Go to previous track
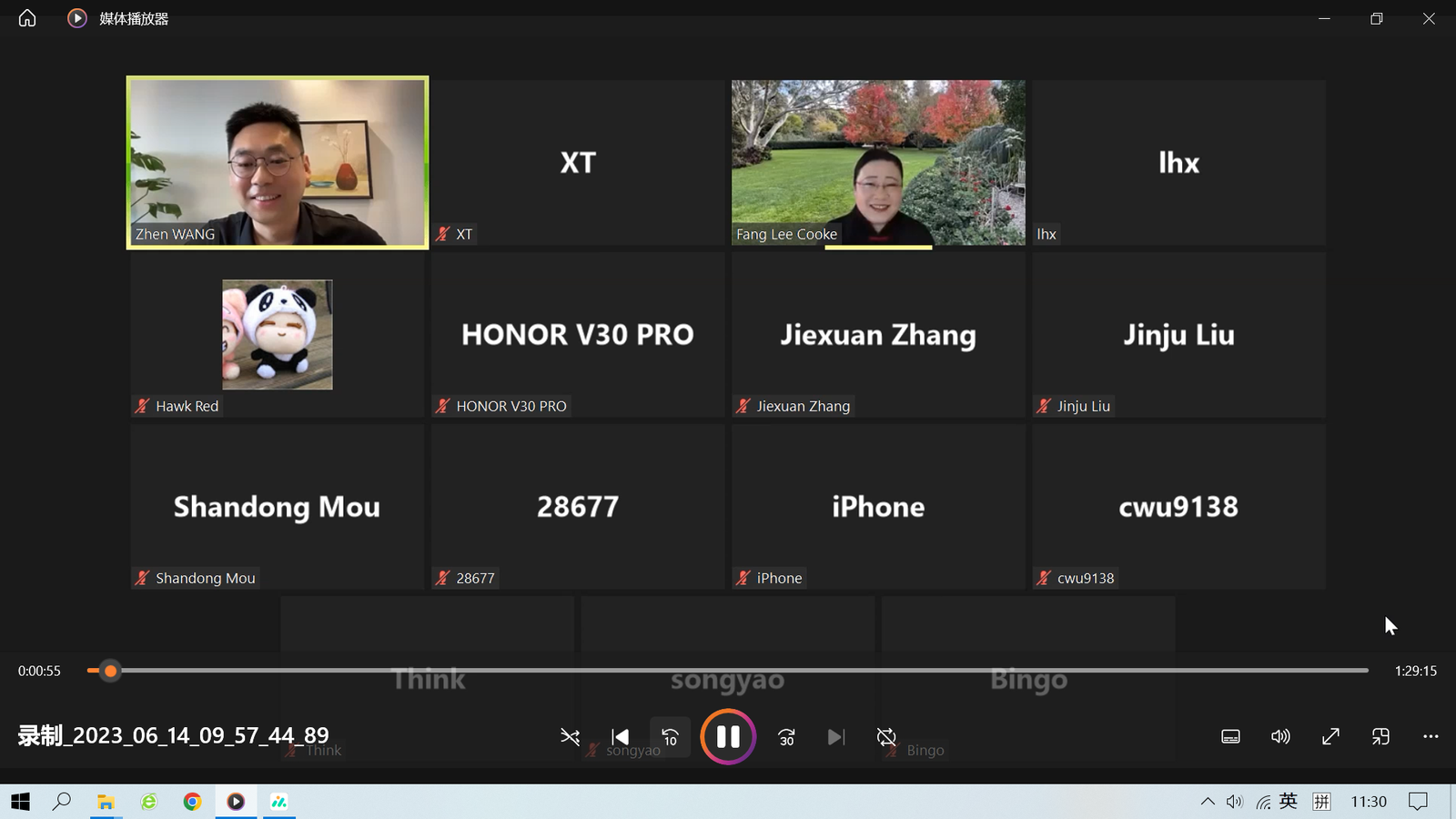This screenshot has height=819, width=1456. point(620,736)
